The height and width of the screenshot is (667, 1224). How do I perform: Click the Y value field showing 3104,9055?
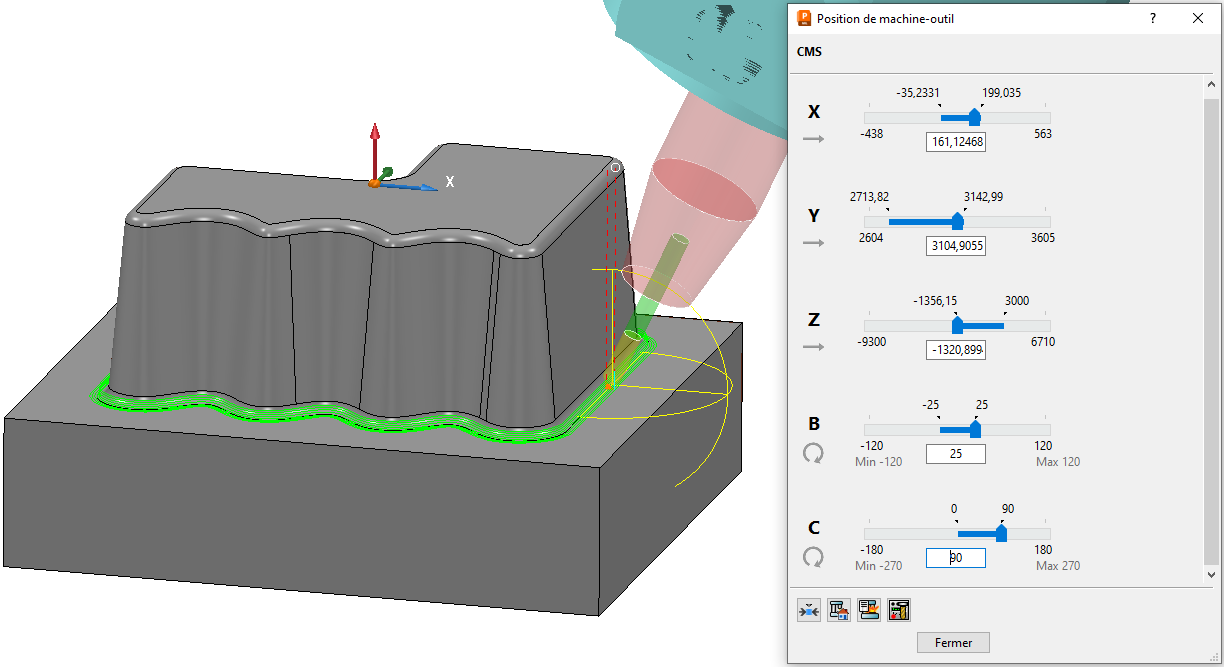[956, 246]
